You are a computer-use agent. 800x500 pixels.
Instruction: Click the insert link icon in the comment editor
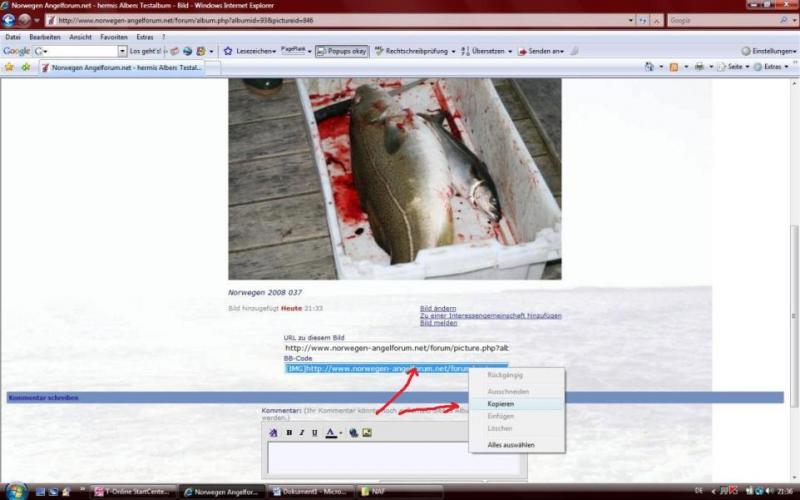coord(354,433)
